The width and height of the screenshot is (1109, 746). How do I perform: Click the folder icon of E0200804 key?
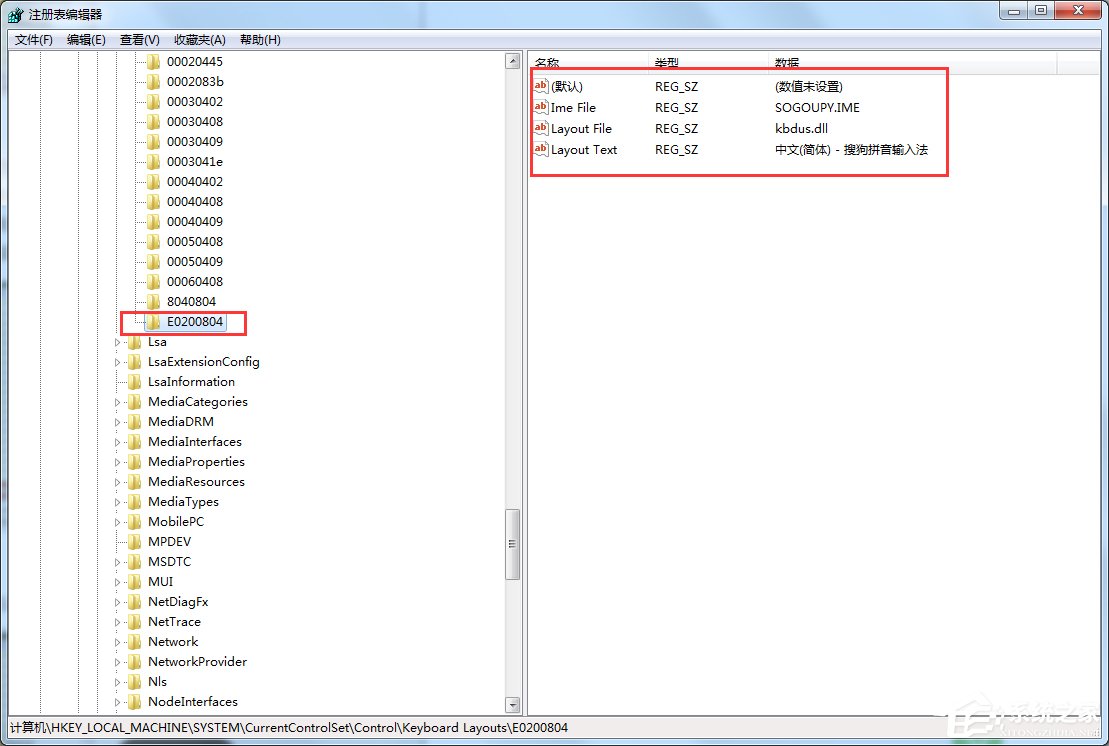point(151,322)
